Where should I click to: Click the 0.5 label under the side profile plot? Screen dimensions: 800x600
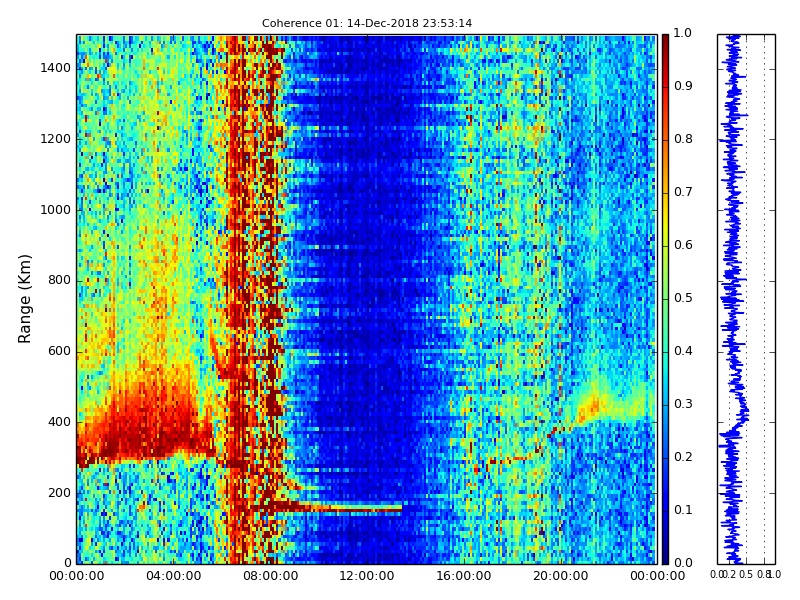pyautogui.click(x=746, y=574)
